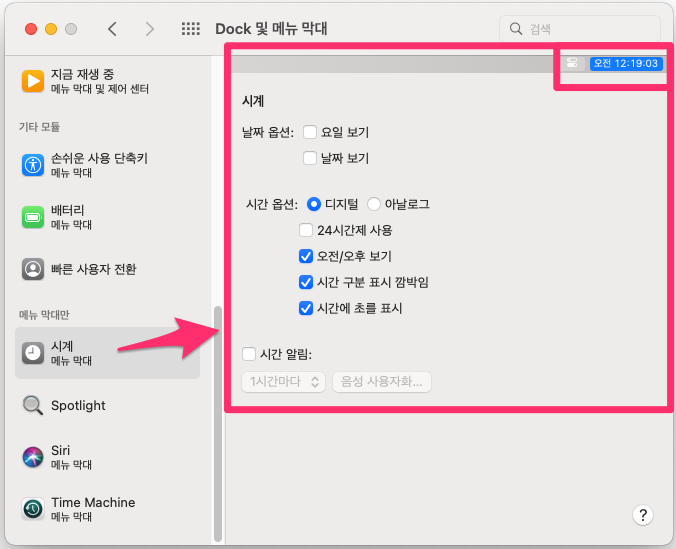Click the 검색 search field
This screenshot has height=549, width=676.
tap(579, 29)
